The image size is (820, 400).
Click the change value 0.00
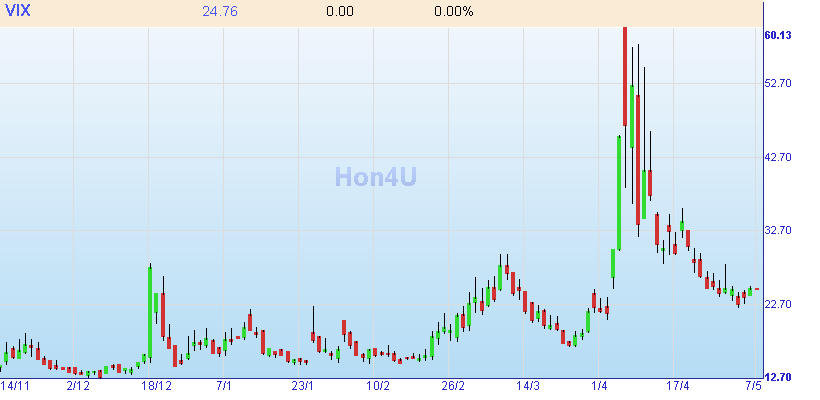340,12
